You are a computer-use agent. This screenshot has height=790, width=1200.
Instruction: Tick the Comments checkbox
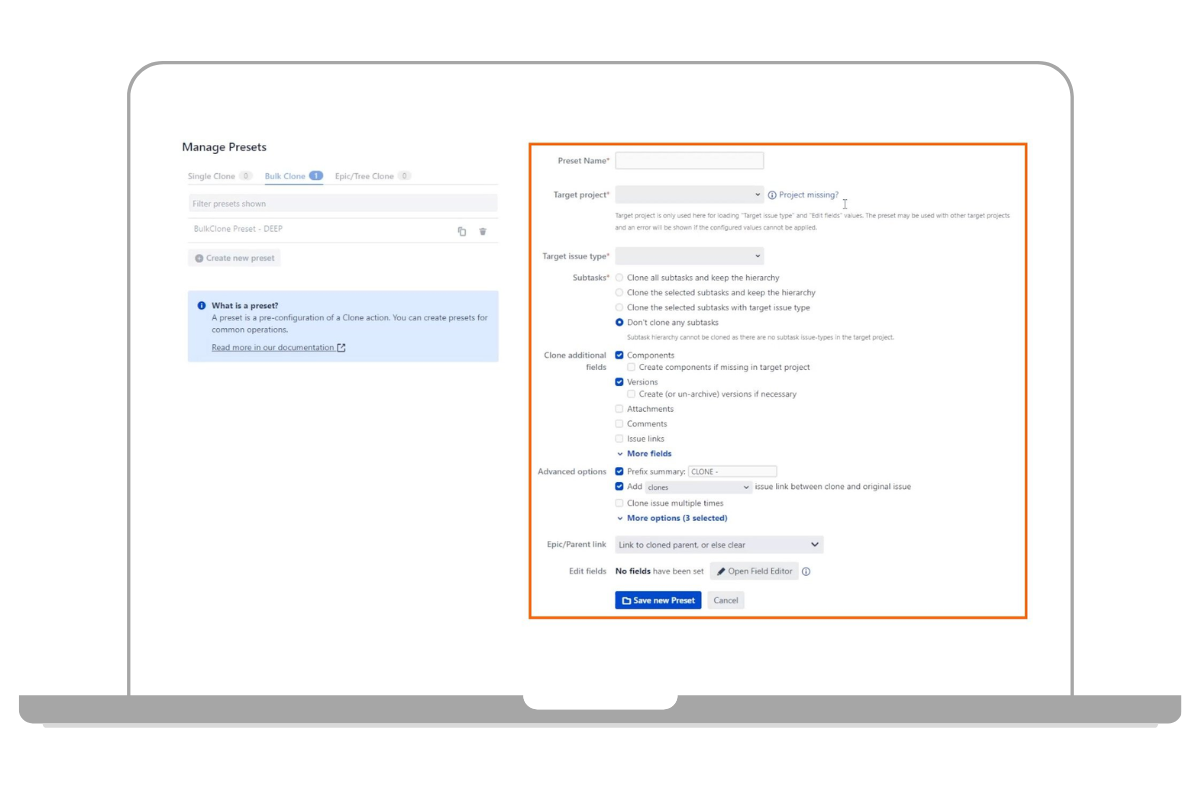(x=620, y=424)
